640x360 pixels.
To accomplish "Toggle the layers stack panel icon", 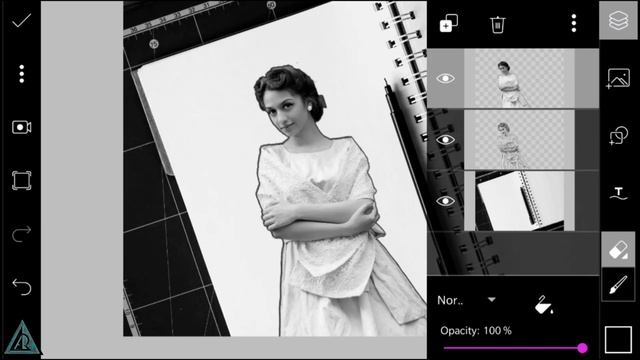I will point(618,20).
